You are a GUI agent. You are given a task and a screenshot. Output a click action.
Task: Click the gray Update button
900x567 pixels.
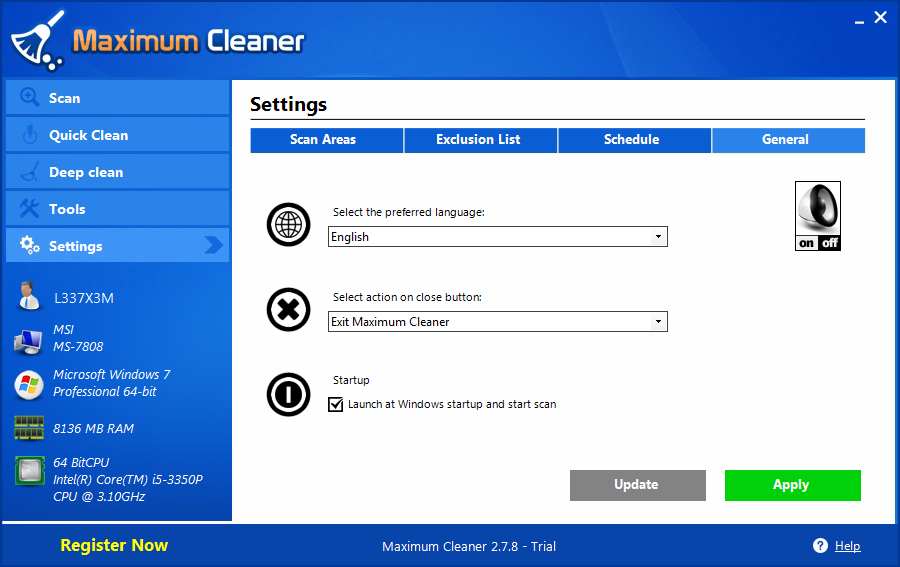pyautogui.click(x=638, y=485)
